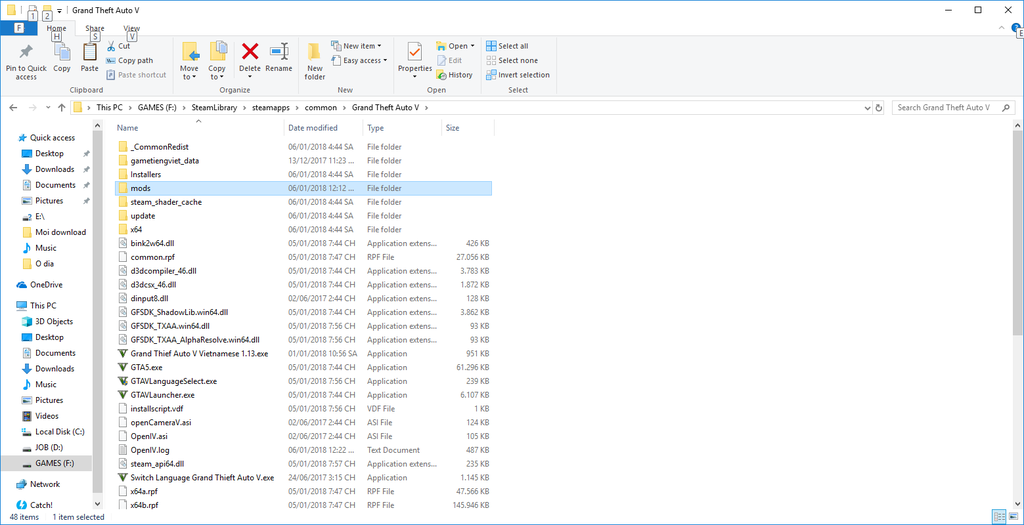Select the update folder row
The height and width of the screenshot is (525, 1024).
(x=303, y=215)
